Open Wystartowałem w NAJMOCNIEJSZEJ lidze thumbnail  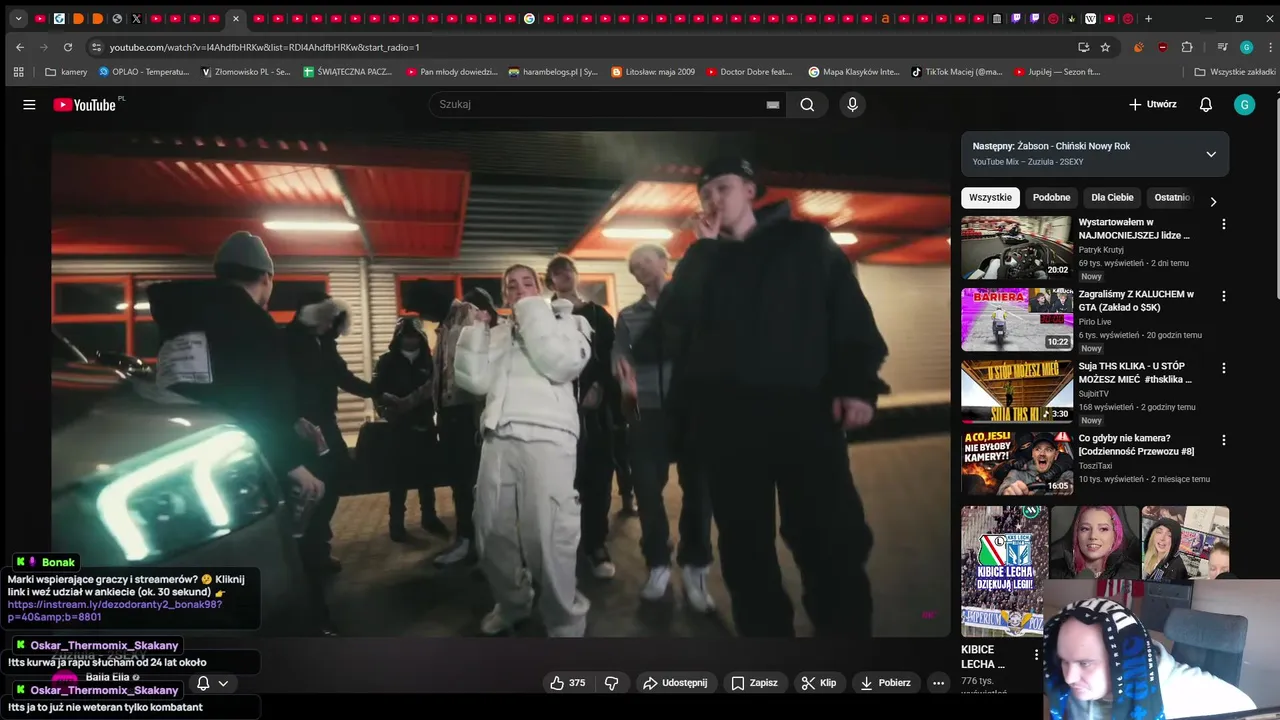click(x=1017, y=247)
